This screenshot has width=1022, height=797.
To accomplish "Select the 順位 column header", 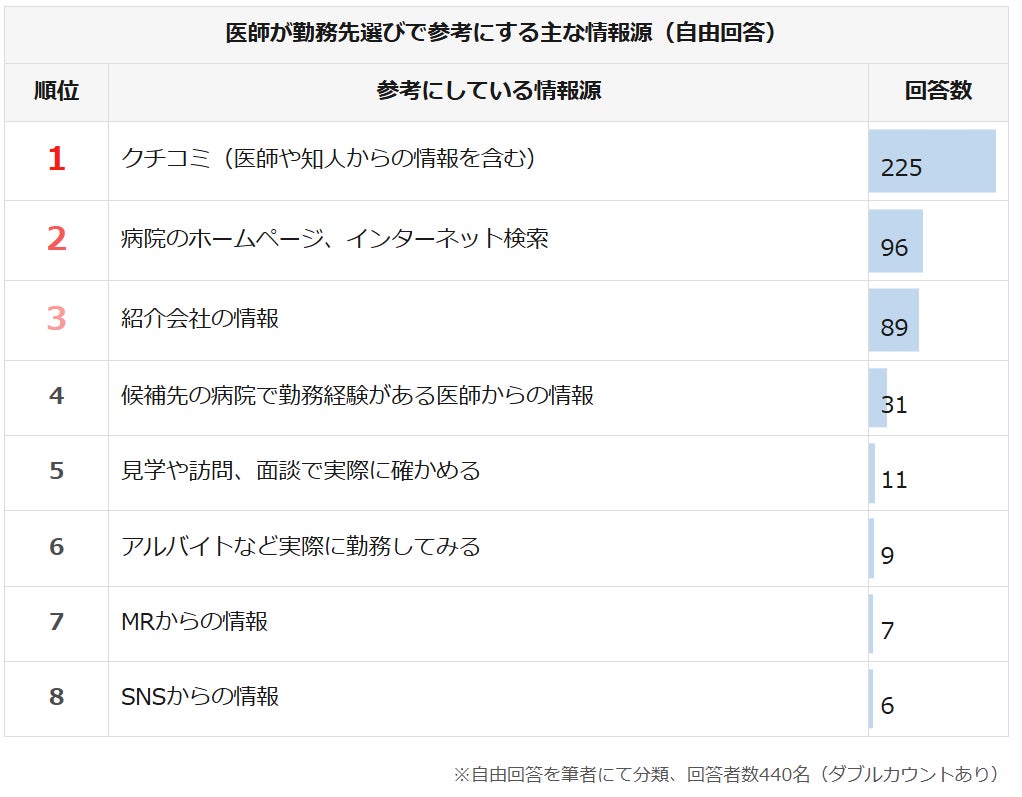I will coord(56,91).
